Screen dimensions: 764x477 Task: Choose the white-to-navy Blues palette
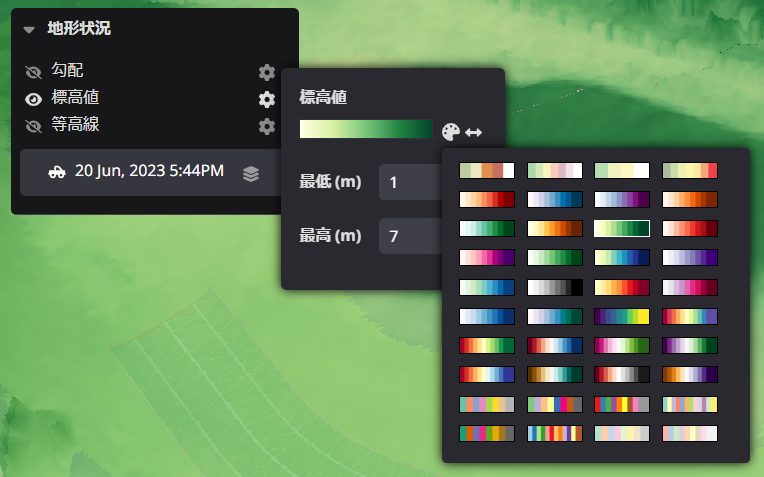click(487, 317)
